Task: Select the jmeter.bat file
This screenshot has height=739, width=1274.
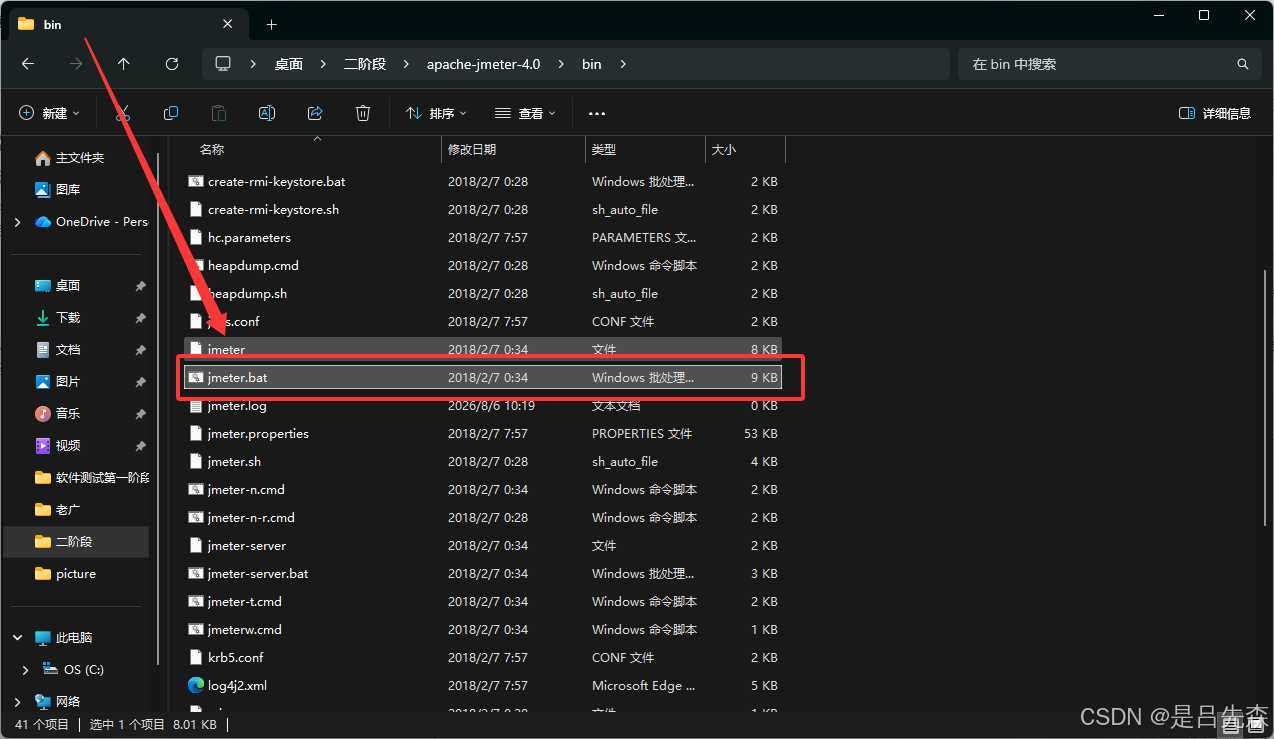Action: pos(483,378)
